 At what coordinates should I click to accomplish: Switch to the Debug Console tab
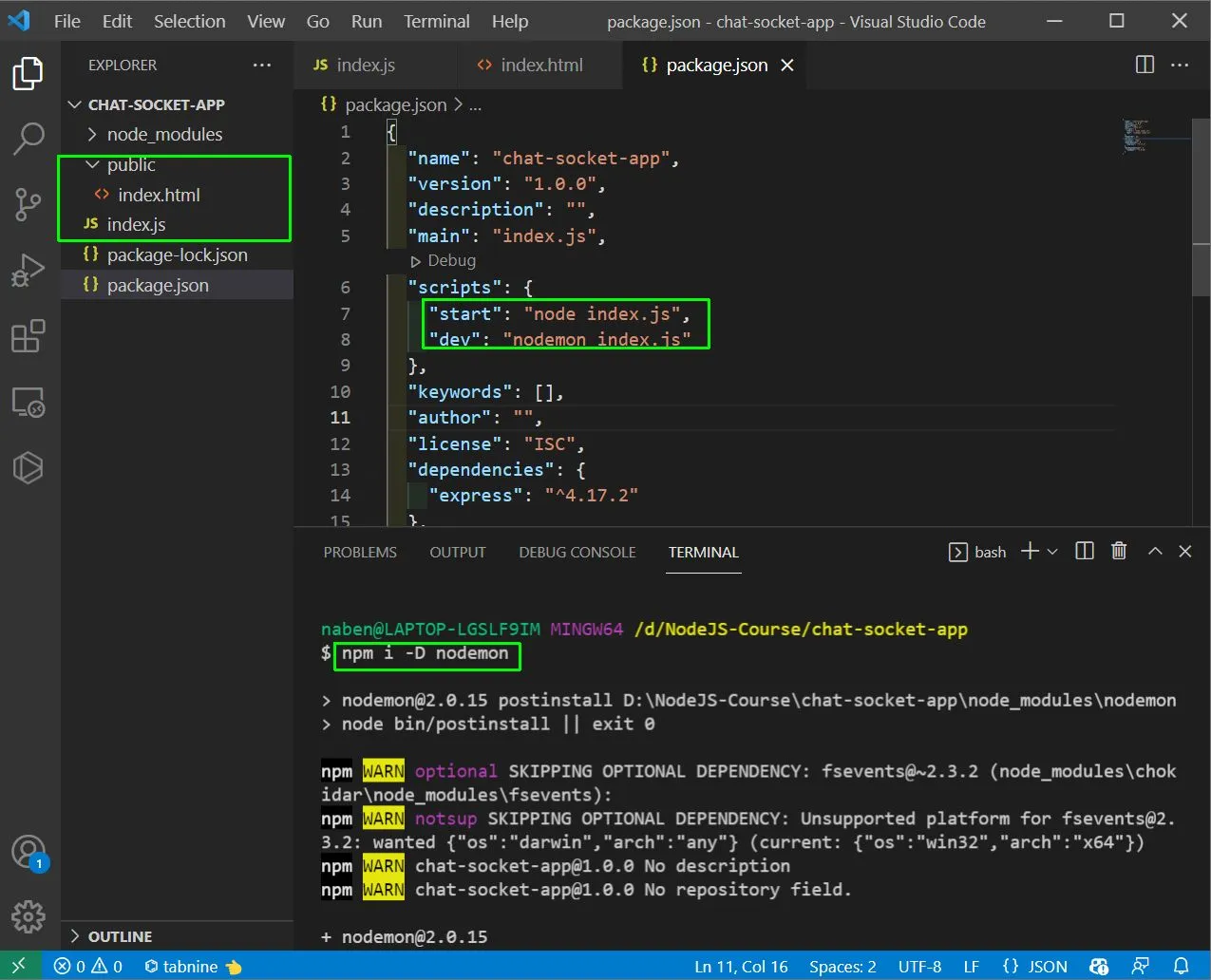point(577,552)
